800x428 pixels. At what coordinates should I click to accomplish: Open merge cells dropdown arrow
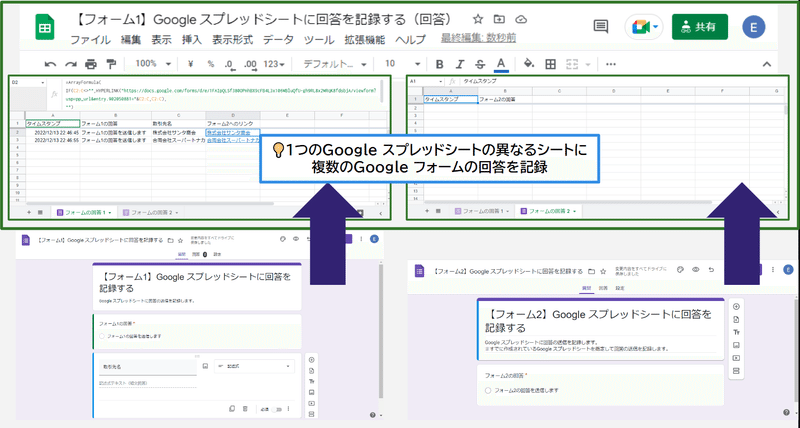tap(588, 64)
